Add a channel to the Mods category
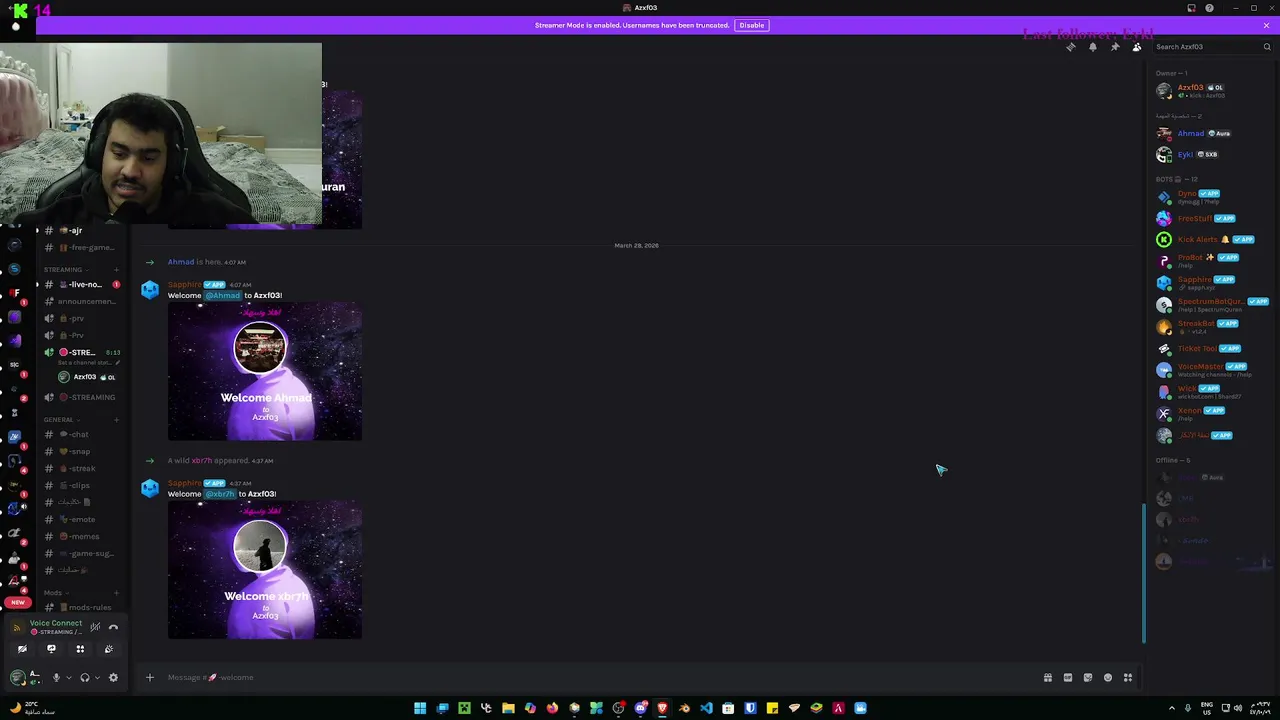 [x=116, y=593]
